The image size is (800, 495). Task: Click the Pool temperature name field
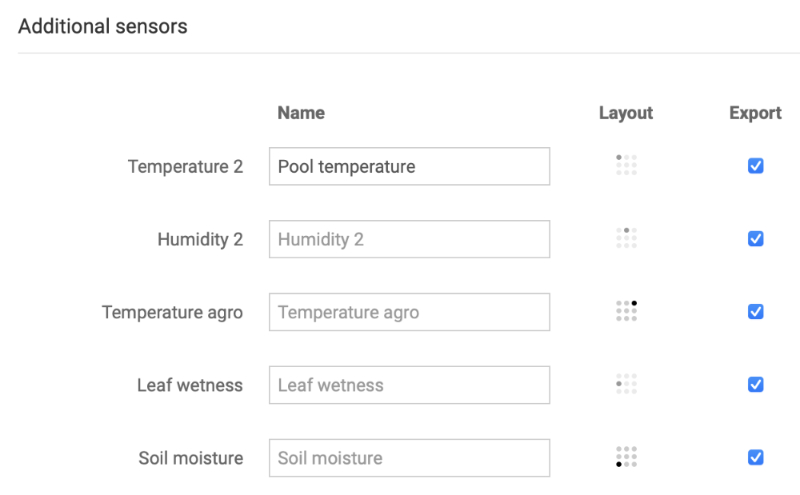(x=409, y=166)
